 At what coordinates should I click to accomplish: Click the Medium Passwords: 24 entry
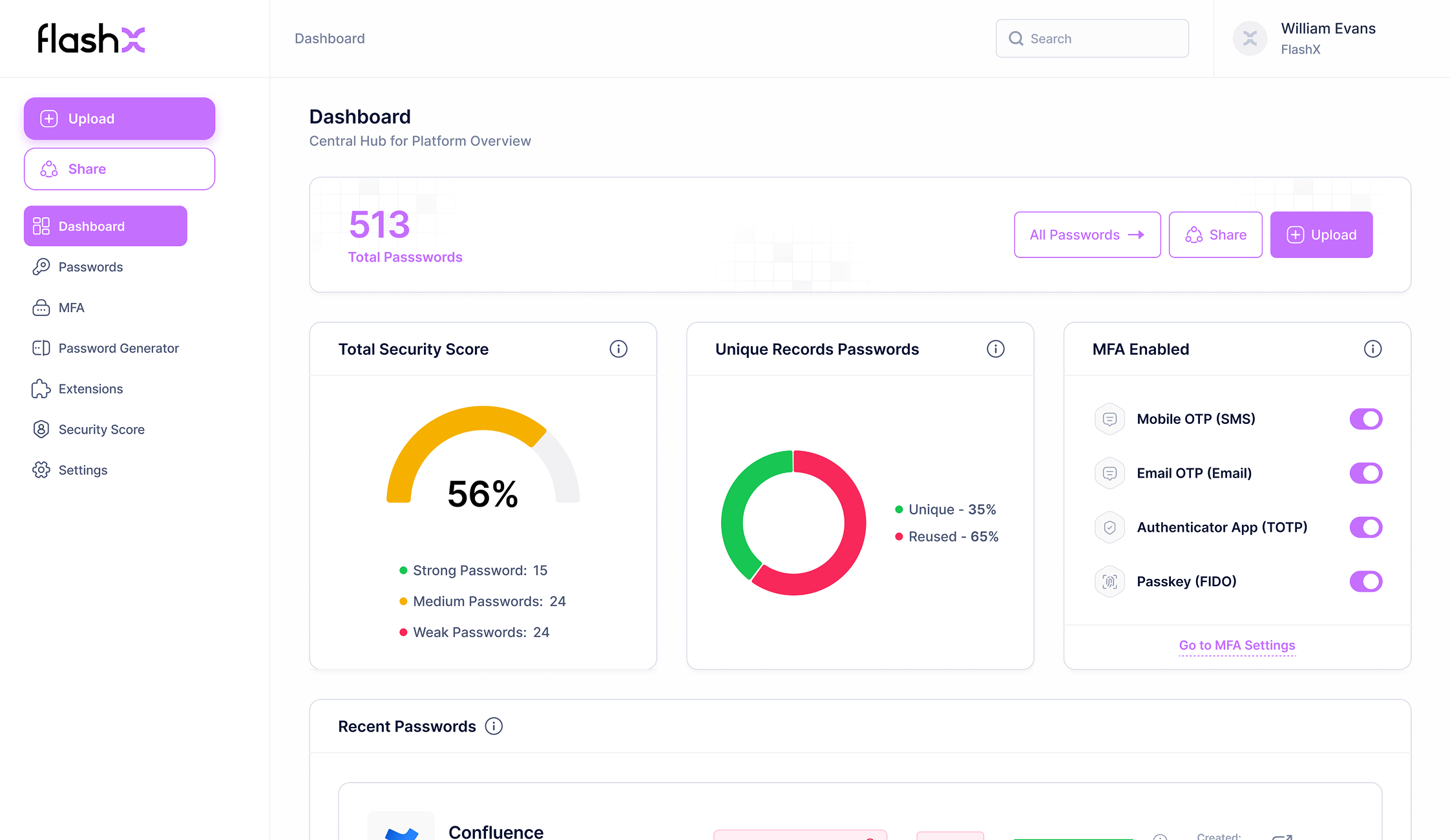click(x=483, y=602)
